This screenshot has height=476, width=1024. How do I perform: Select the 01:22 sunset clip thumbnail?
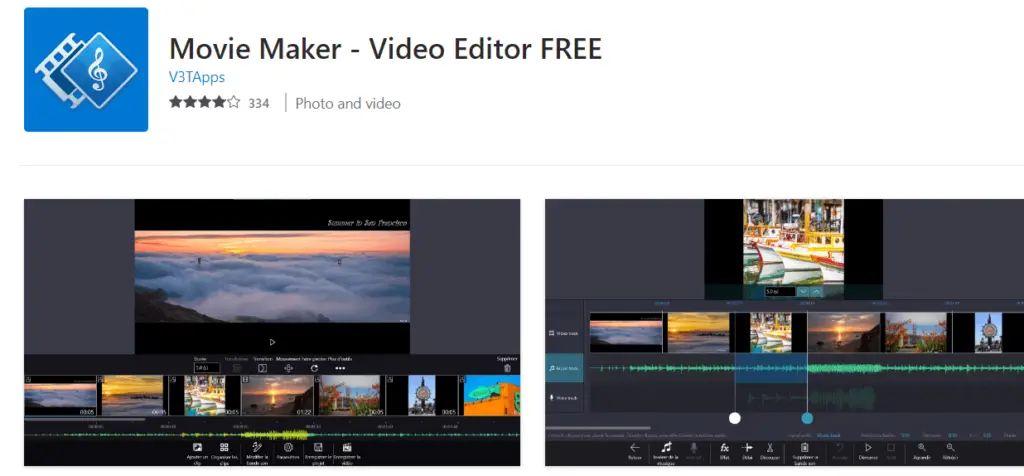pos(278,396)
